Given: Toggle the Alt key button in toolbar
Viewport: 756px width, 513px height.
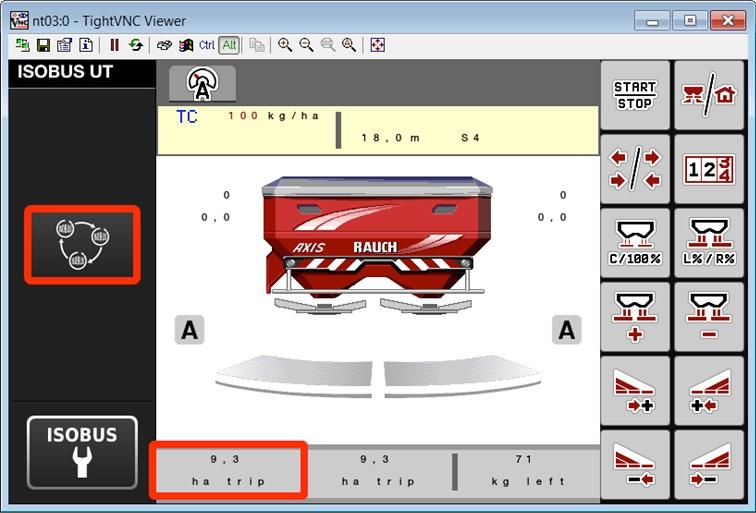Looking at the screenshot, I should 229,45.
